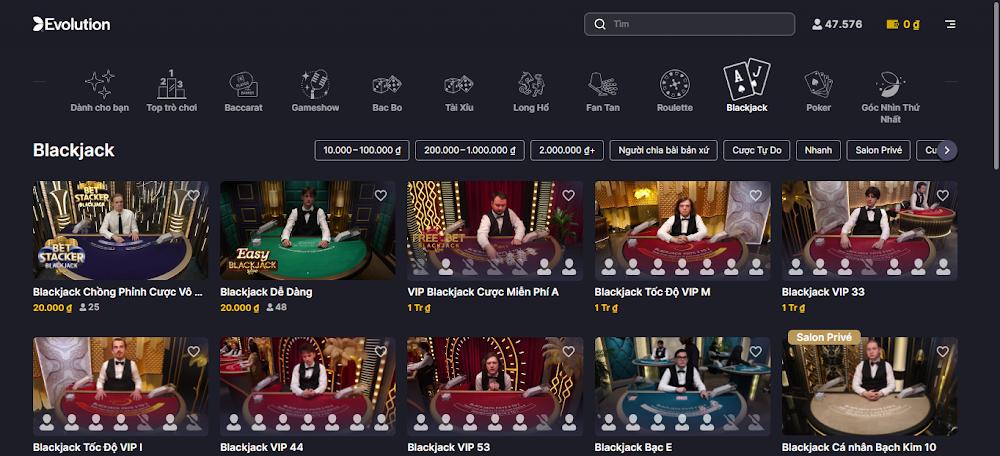Viewport: 1000px width, 456px height.
Task: Filter by 2.000.000 đ+ bet range
Action: (x=567, y=151)
